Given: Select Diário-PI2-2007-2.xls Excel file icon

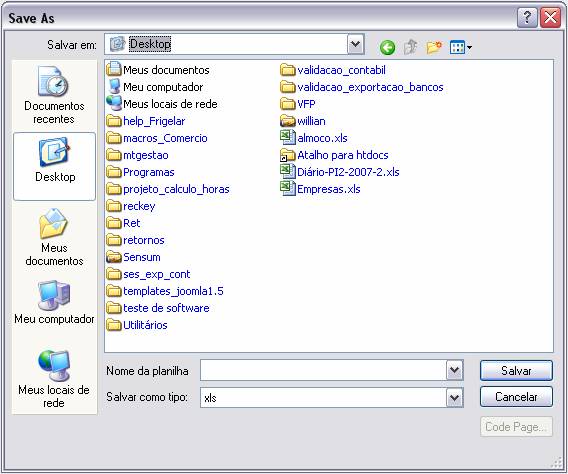Looking at the screenshot, I should pos(288,171).
